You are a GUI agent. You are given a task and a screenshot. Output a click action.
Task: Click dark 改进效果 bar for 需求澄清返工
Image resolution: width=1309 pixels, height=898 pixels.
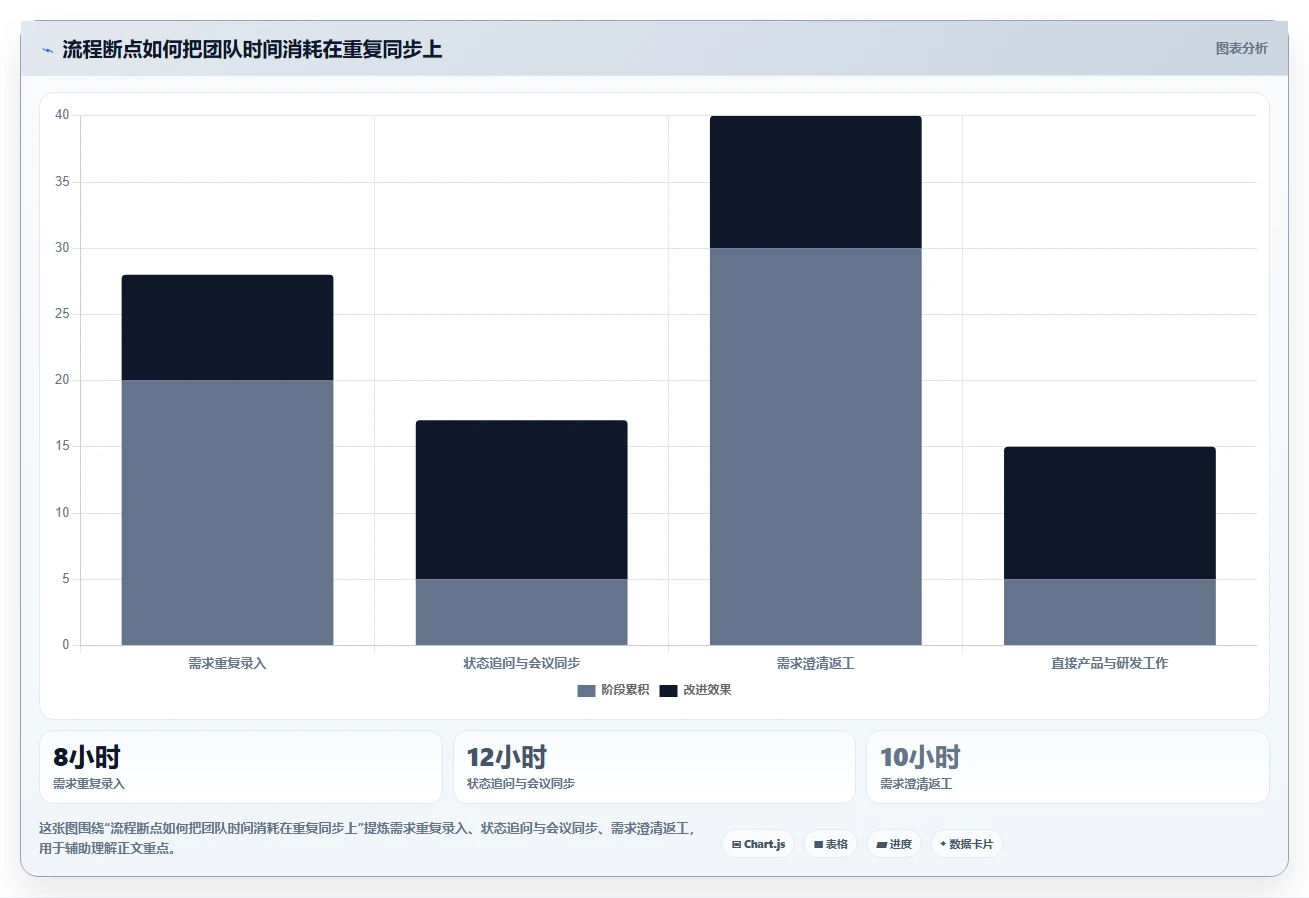[x=815, y=182]
